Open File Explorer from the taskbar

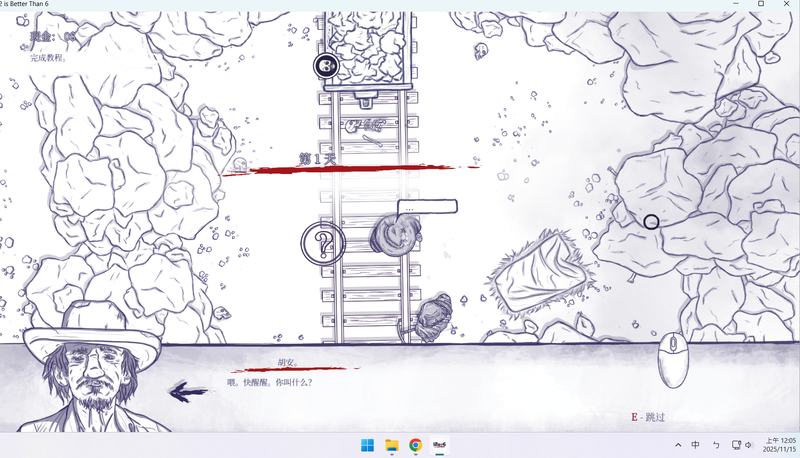[392, 445]
